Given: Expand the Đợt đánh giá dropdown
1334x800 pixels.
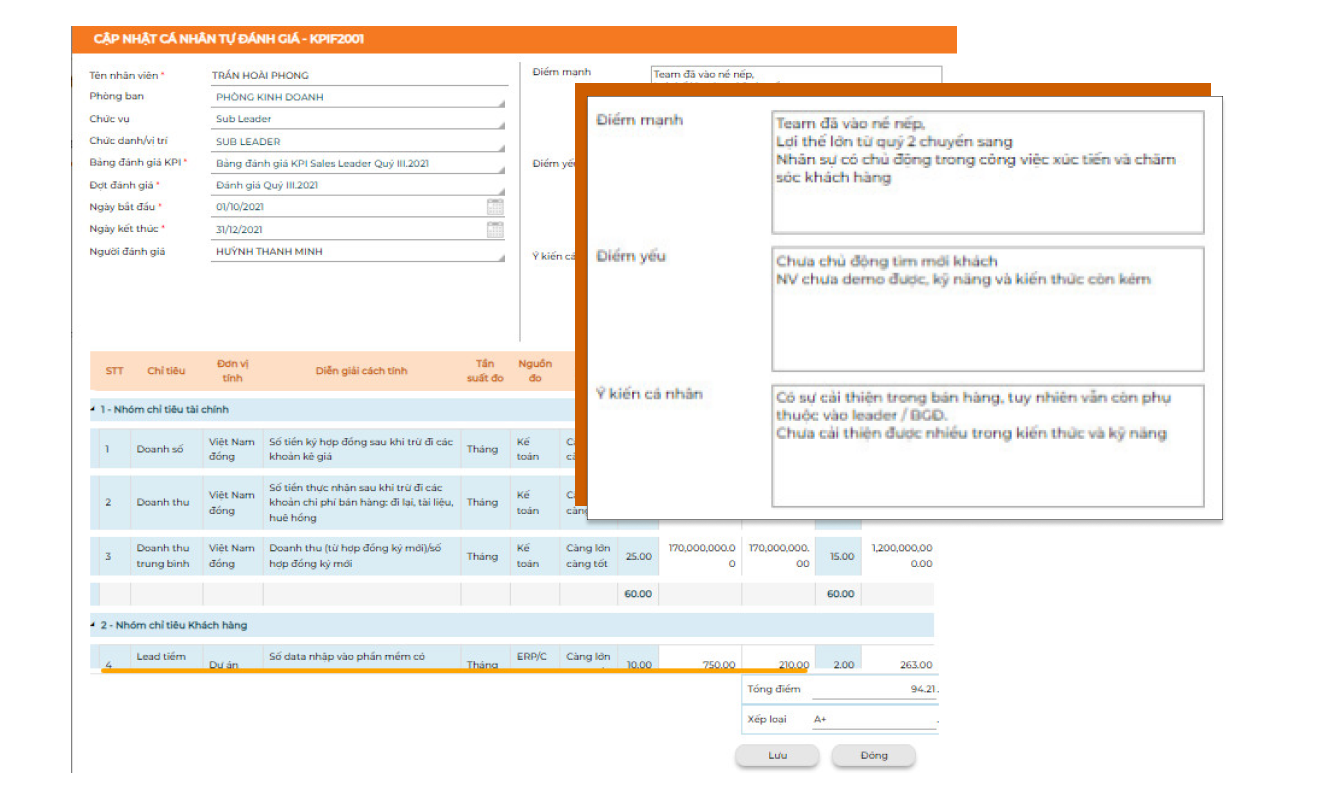Looking at the screenshot, I should (x=501, y=190).
